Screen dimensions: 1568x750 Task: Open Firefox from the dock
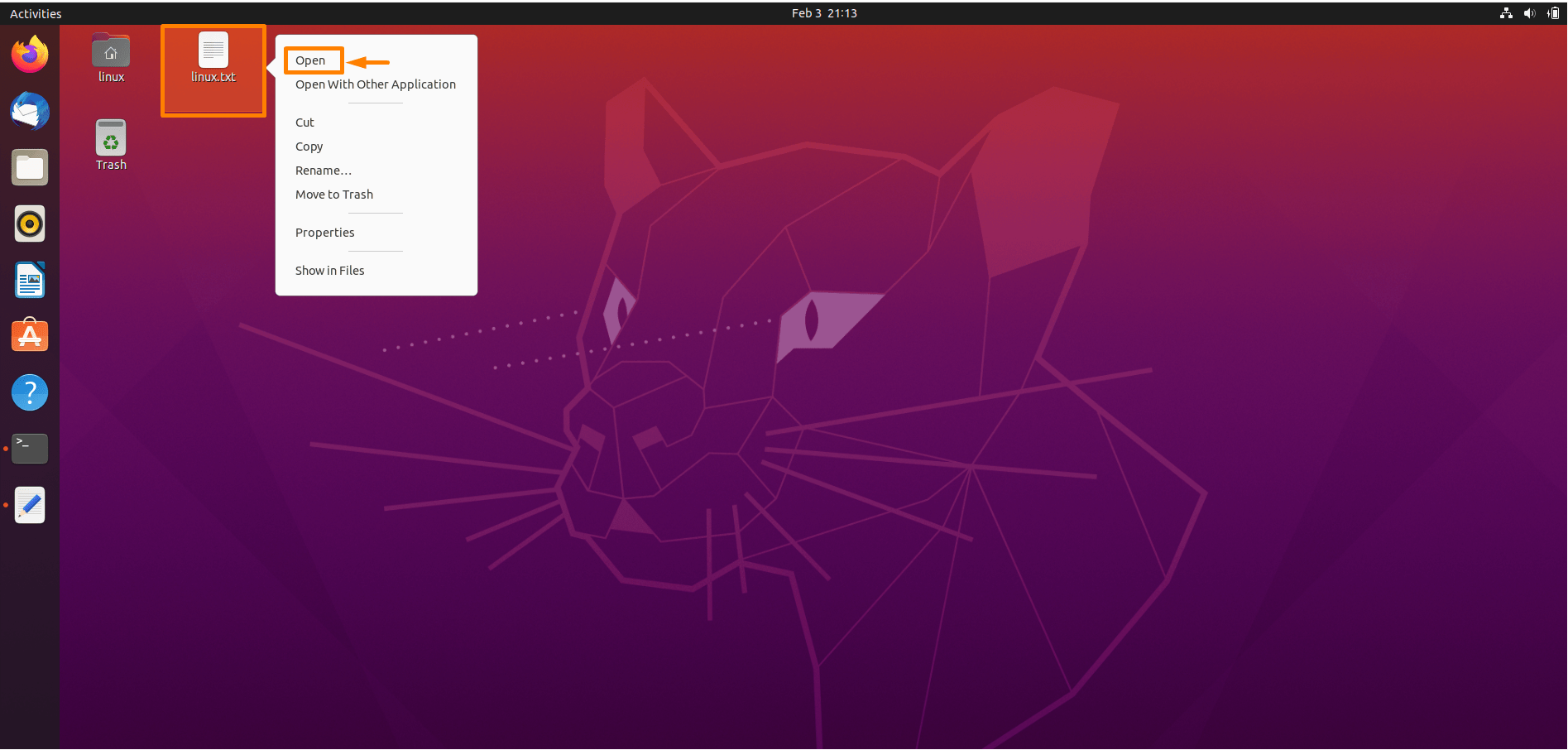[30, 55]
